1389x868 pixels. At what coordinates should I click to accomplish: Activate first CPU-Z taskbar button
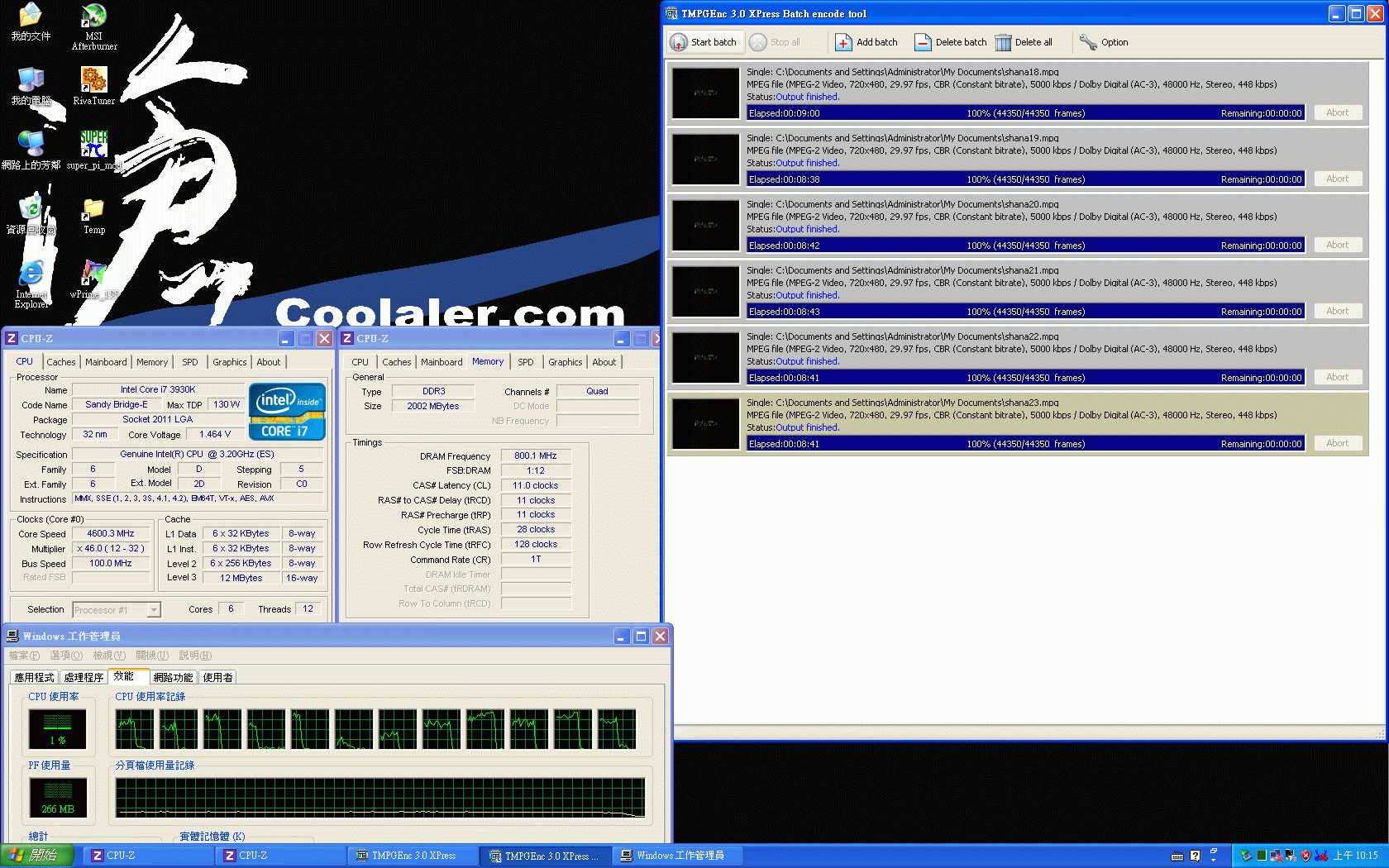[149, 856]
